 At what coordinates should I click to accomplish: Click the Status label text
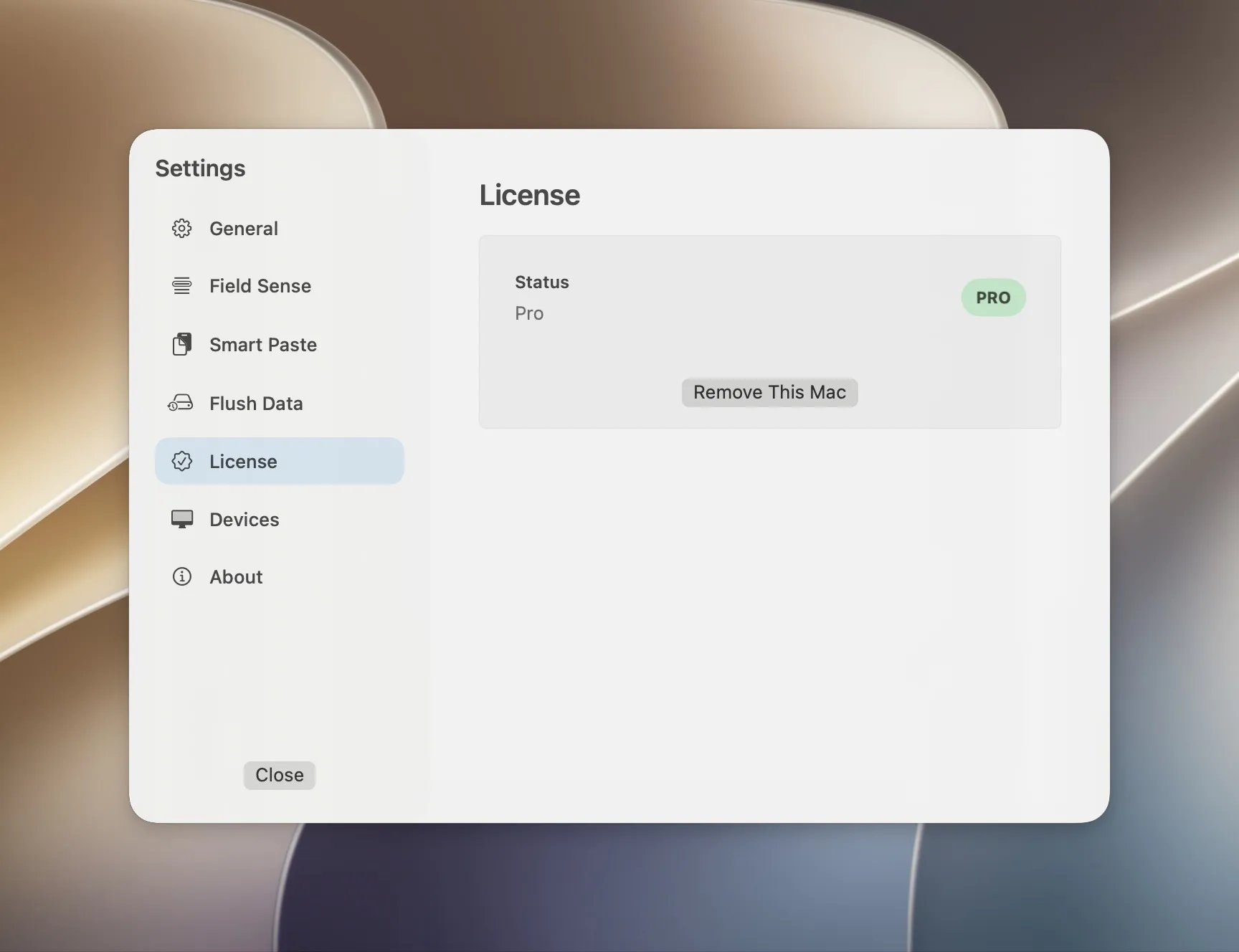pyautogui.click(x=542, y=282)
